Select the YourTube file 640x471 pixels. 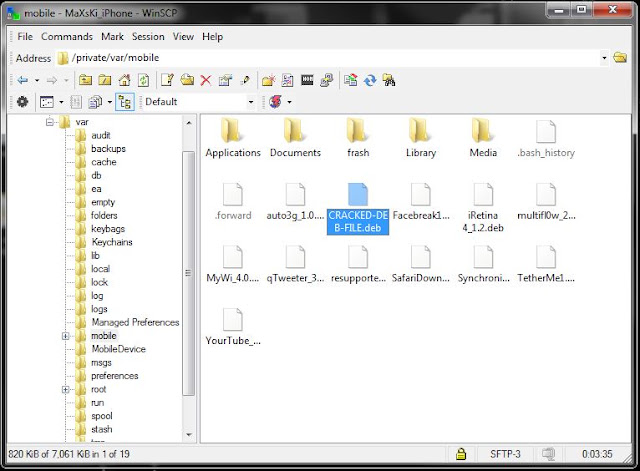coord(233,327)
